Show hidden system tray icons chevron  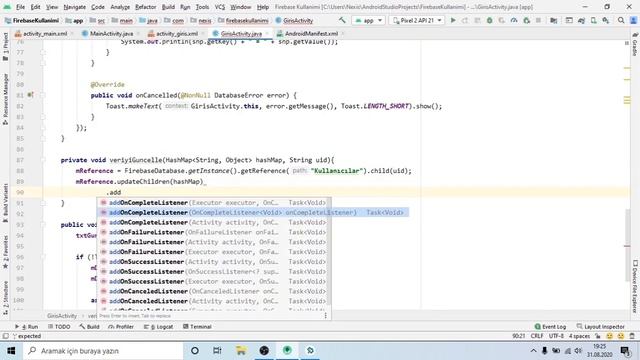pyautogui.click(x=533, y=351)
